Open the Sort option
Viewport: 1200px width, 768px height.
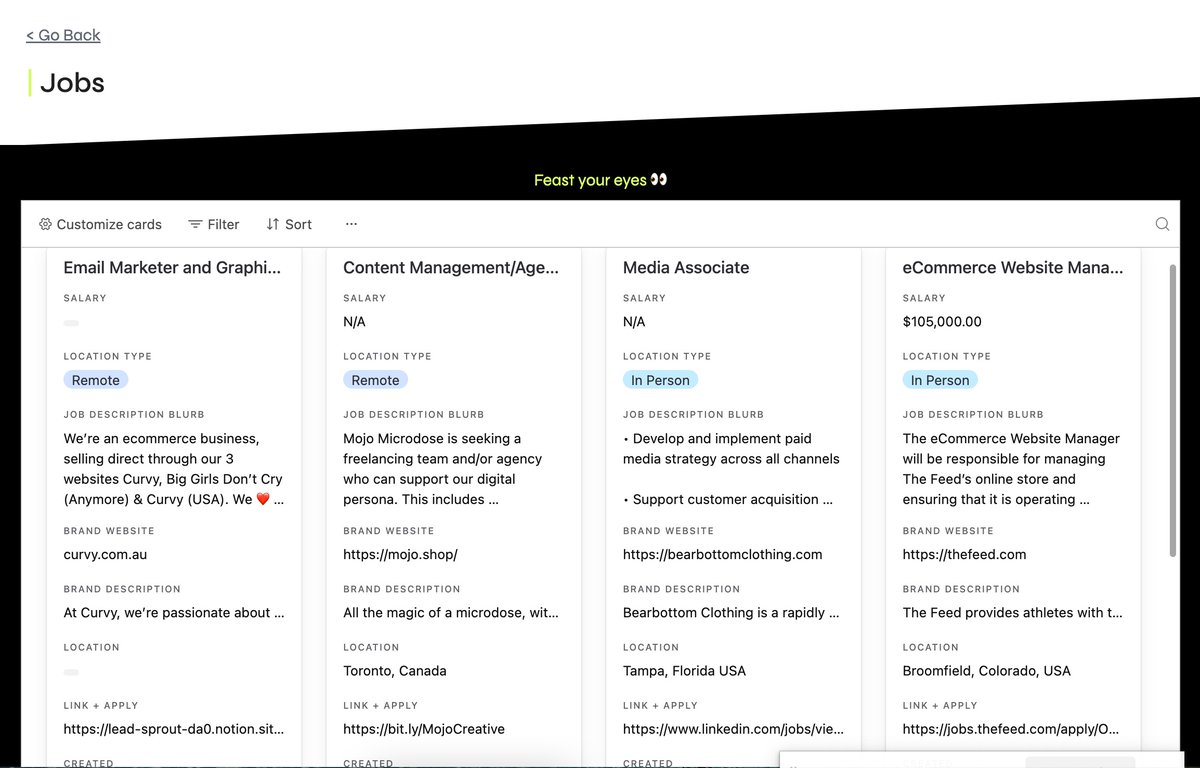[x=289, y=224]
